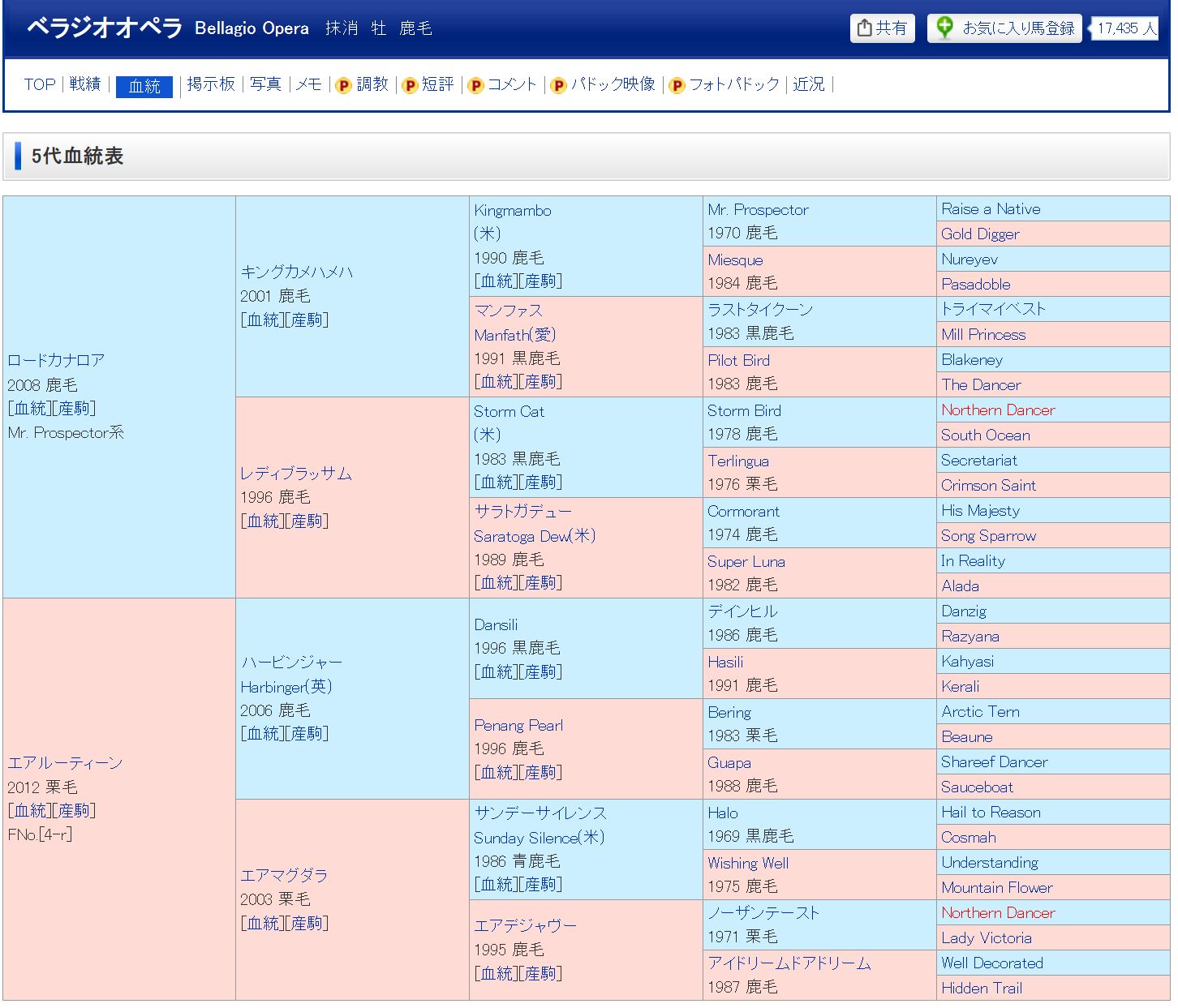1178x1008 pixels.
Task: Go to the 掲示板 tab
Action: point(211,84)
